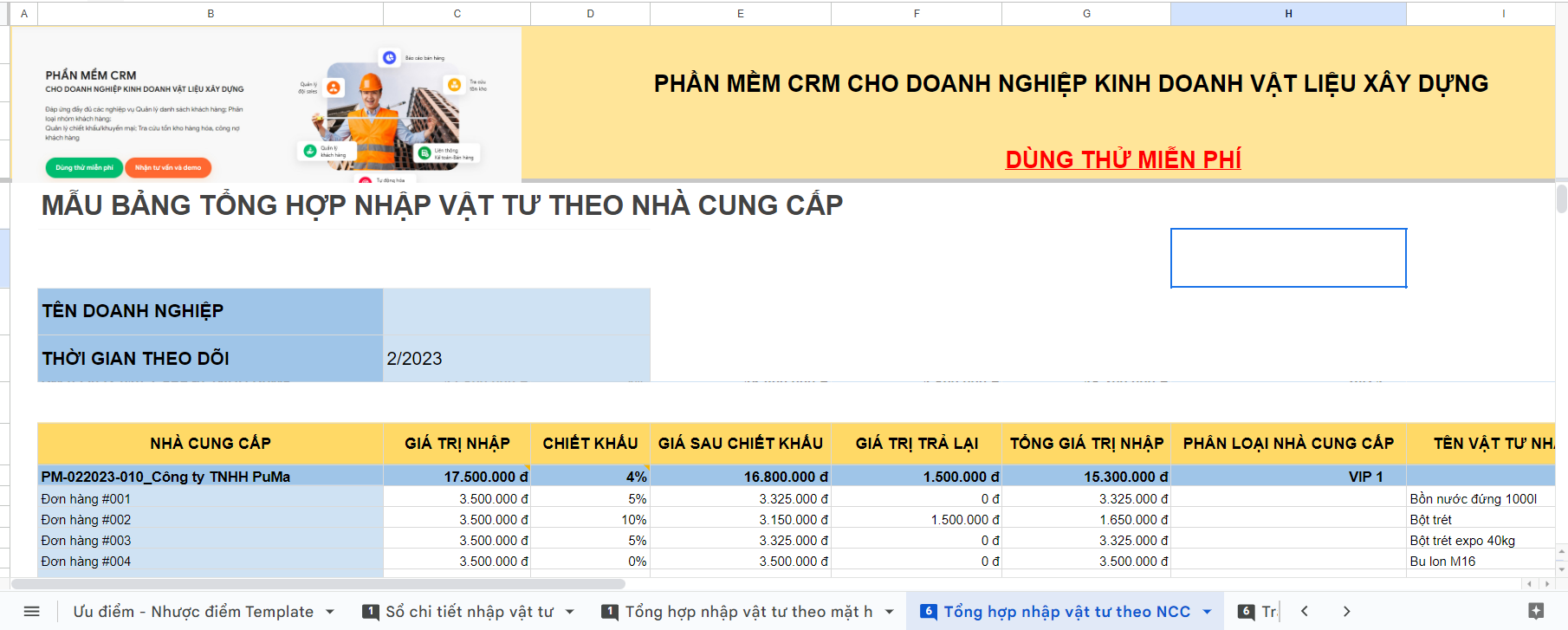
Task: Select column A header
Action: [23, 13]
